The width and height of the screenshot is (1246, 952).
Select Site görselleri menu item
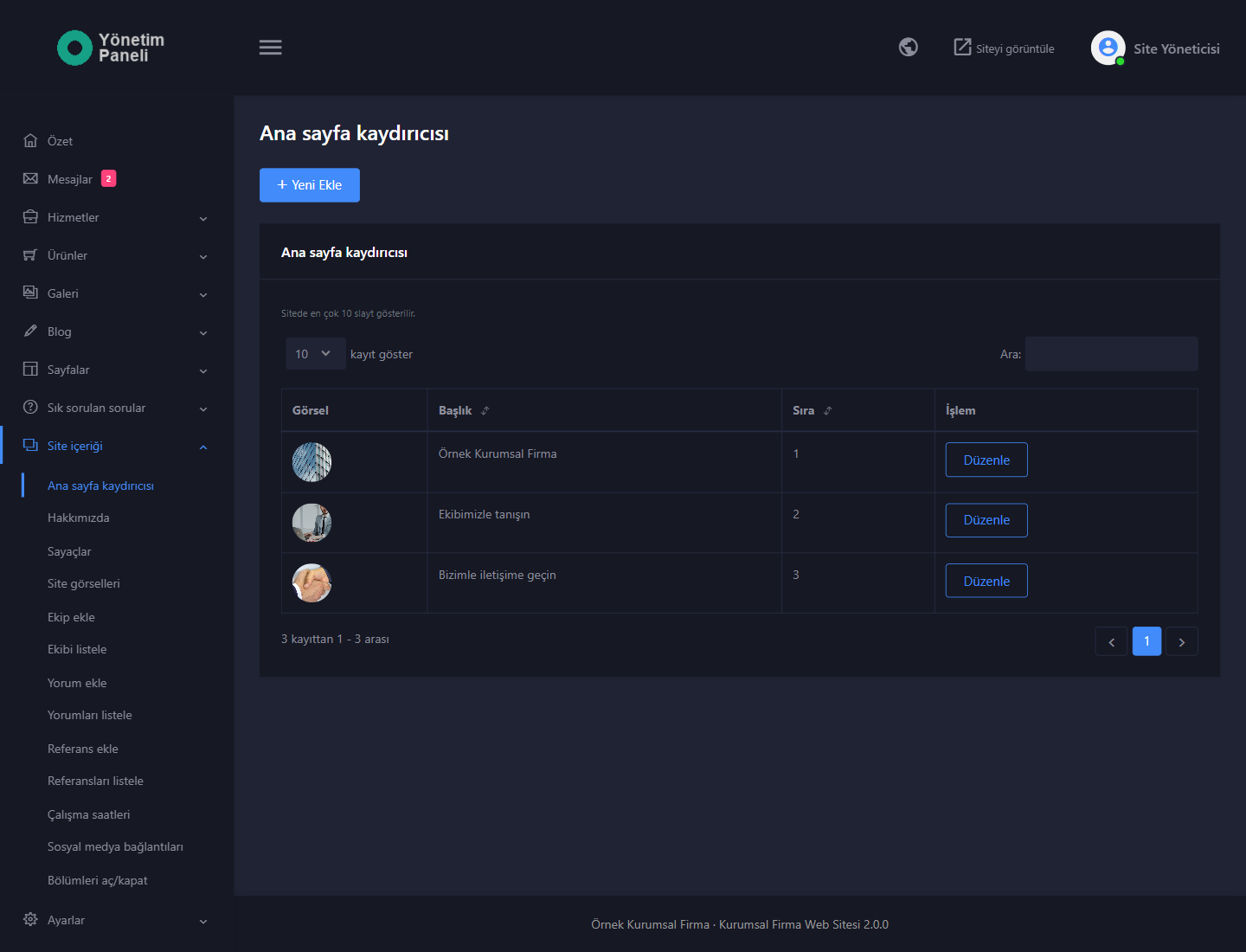click(x=84, y=583)
